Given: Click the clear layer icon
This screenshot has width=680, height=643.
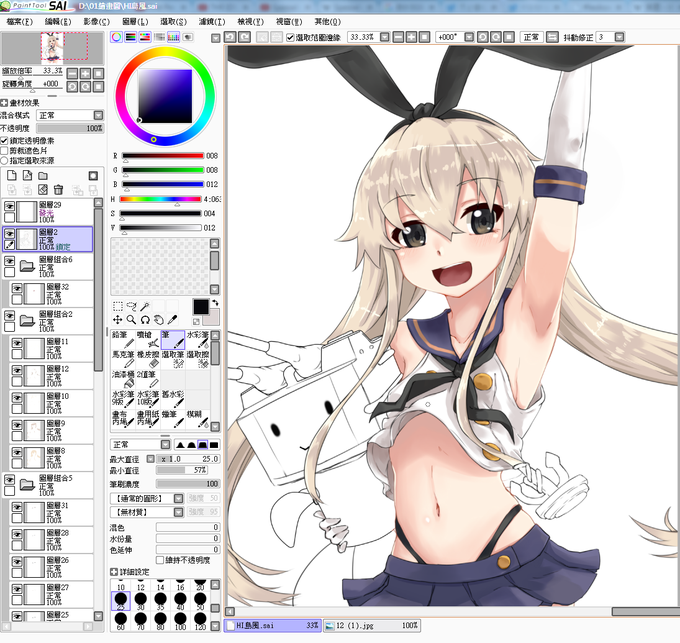Looking at the screenshot, I should point(42,189).
